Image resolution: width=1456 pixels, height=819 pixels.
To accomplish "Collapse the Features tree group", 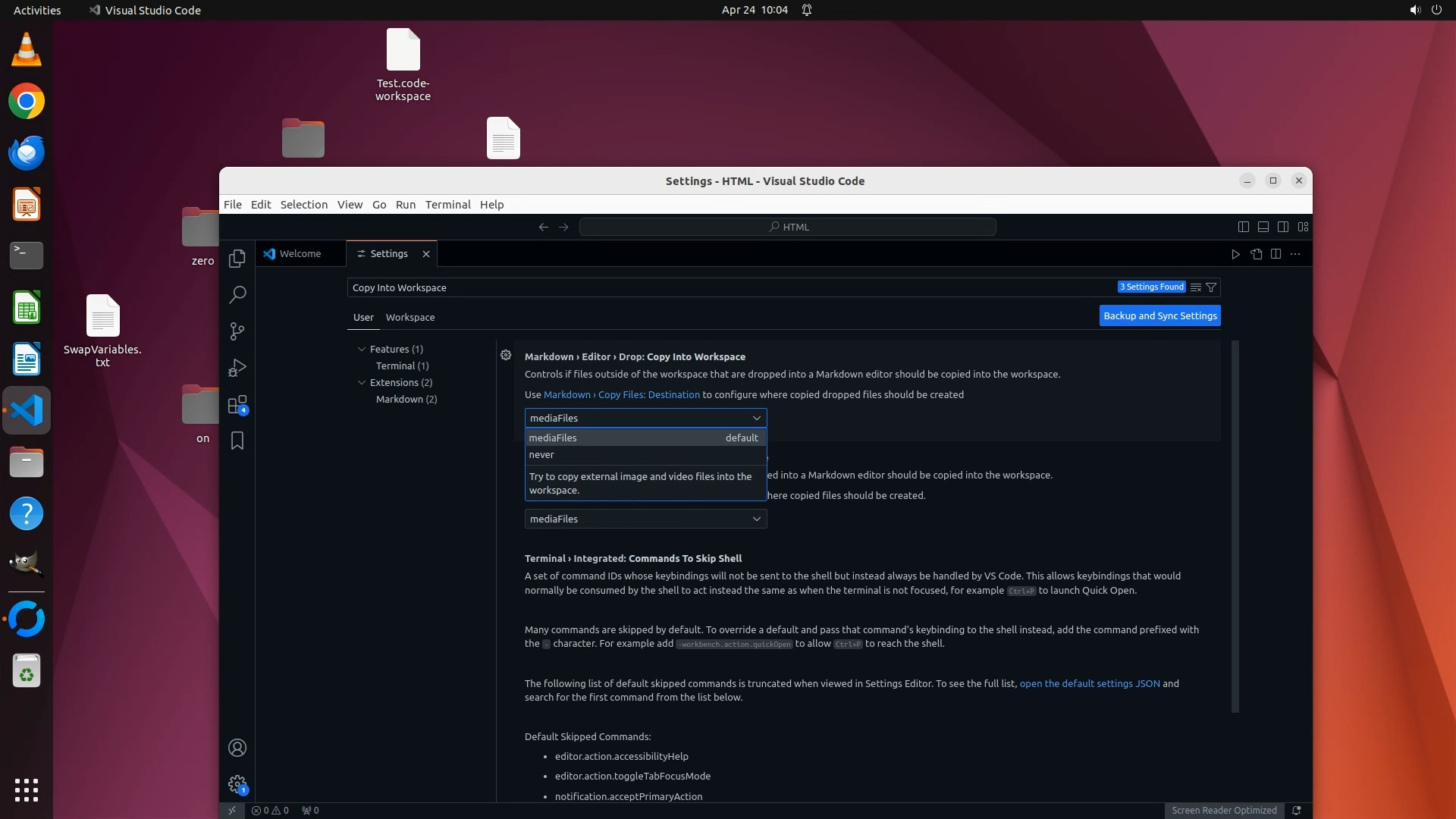I will point(362,349).
